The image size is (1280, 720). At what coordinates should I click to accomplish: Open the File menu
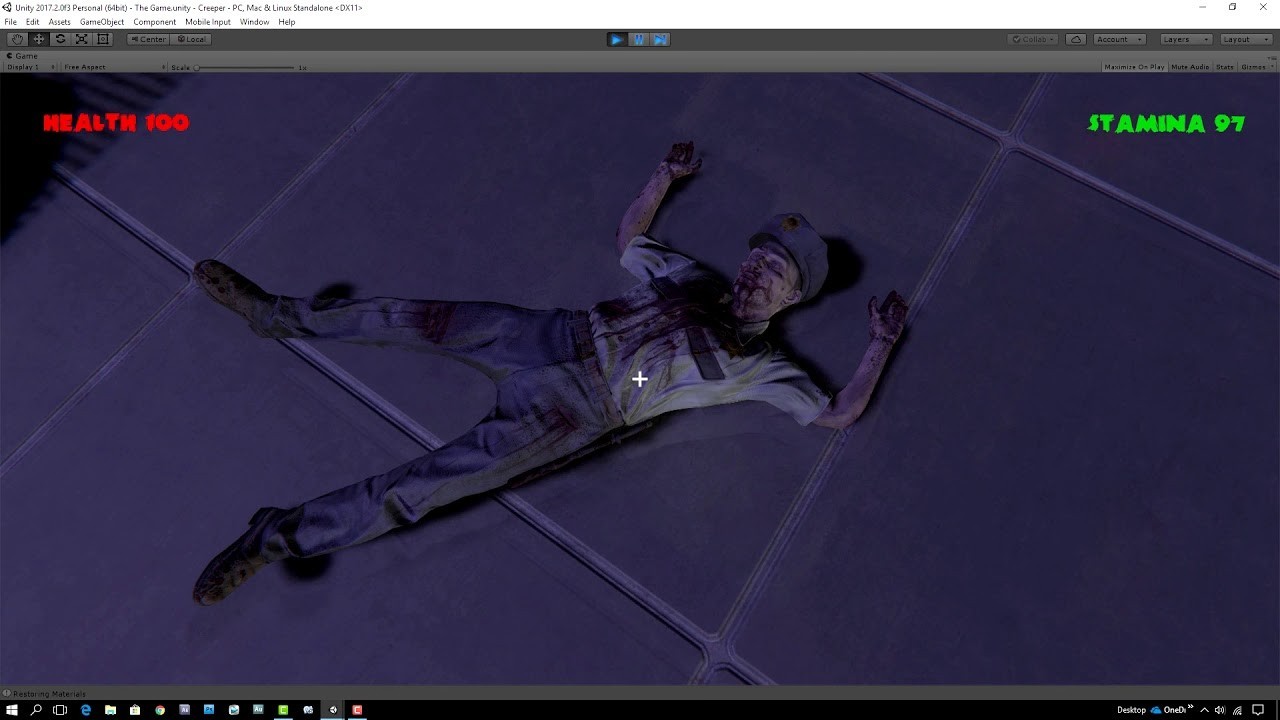coord(10,22)
